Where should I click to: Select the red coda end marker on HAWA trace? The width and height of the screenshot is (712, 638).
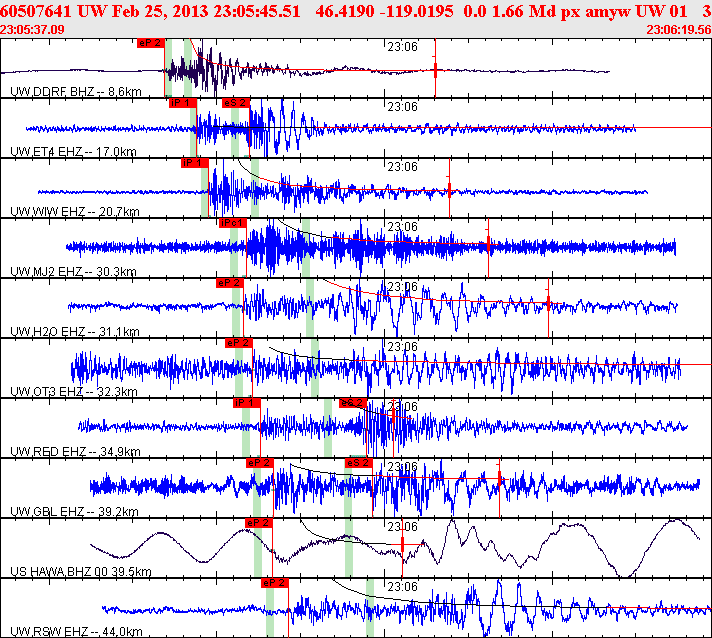click(x=402, y=544)
